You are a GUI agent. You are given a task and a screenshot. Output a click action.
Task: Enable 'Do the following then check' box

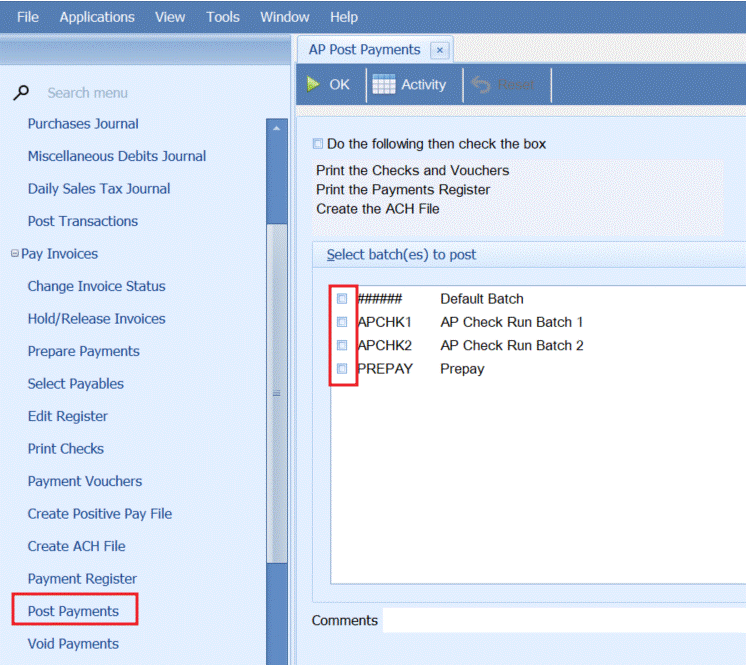(x=318, y=144)
